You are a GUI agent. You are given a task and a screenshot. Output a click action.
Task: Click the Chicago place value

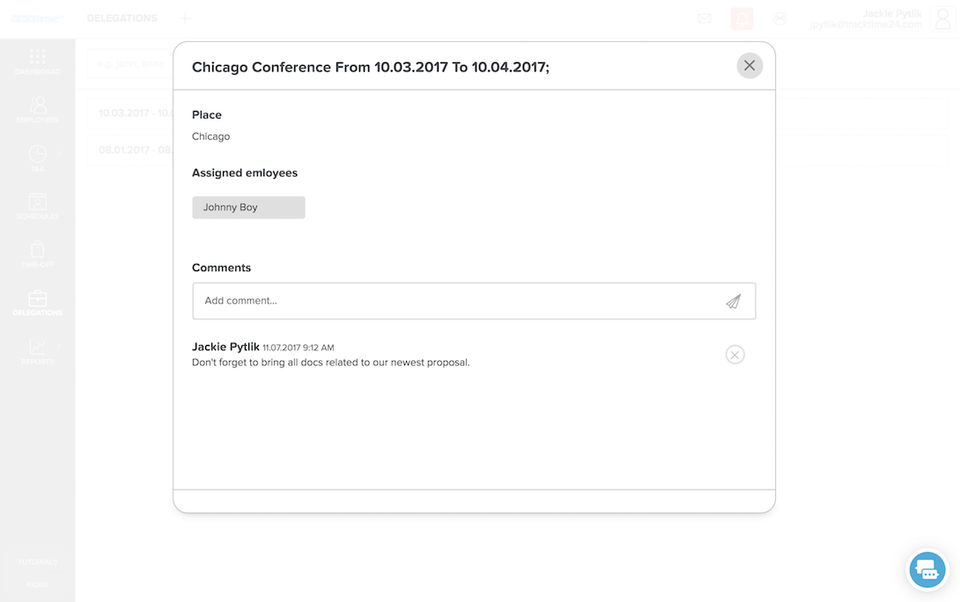[211, 137]
